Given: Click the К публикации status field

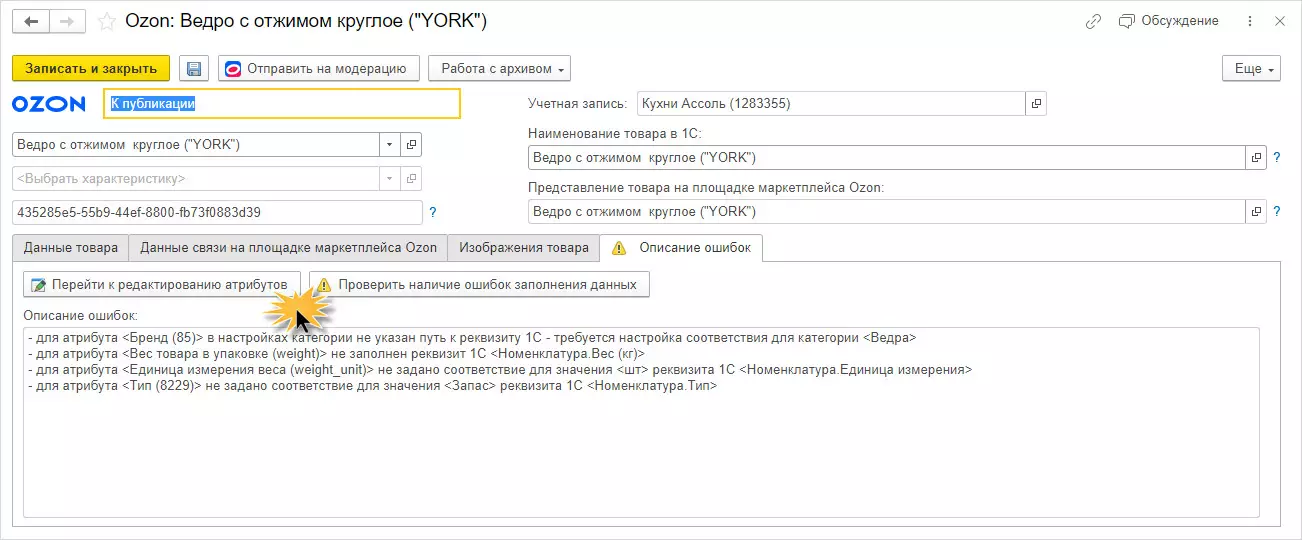Looking at the screenshot, I should tap(282, 103).
